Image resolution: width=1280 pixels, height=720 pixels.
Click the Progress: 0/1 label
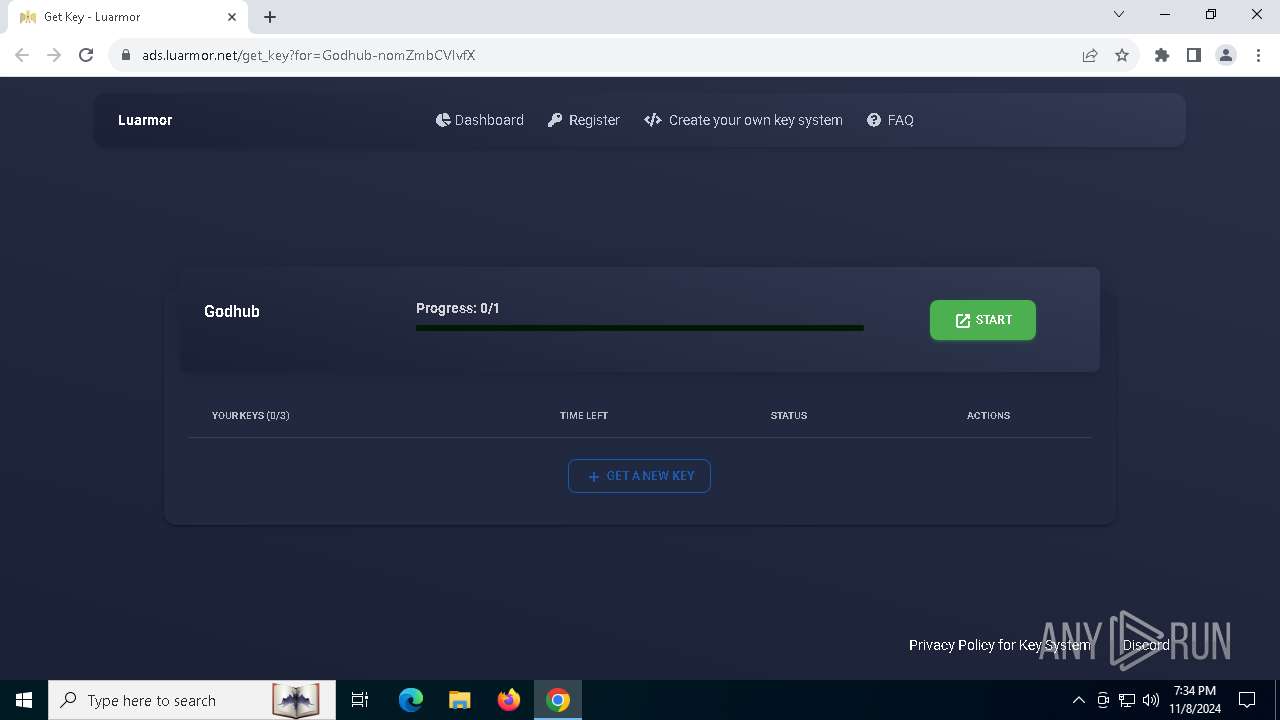tap(458, 308)
